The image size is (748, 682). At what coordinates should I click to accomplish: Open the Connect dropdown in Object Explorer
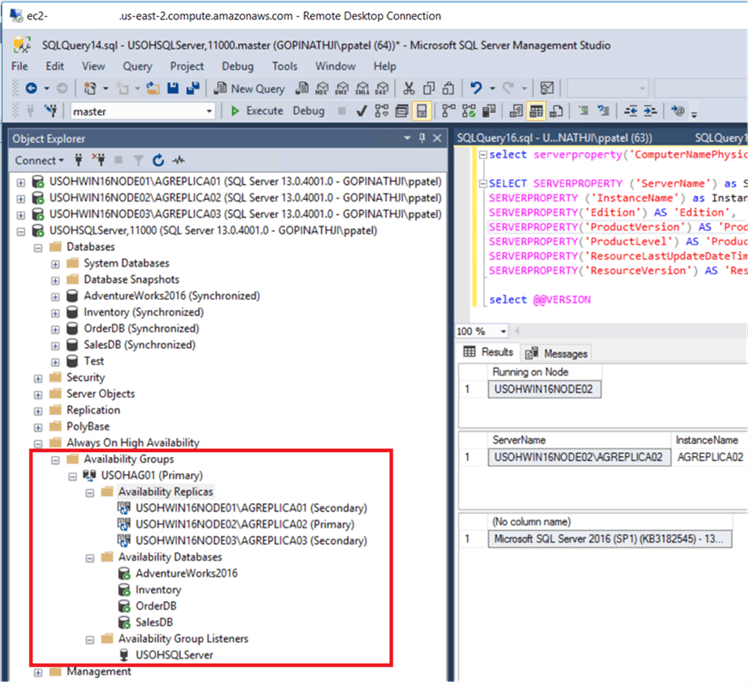click(x=39, y=160)
